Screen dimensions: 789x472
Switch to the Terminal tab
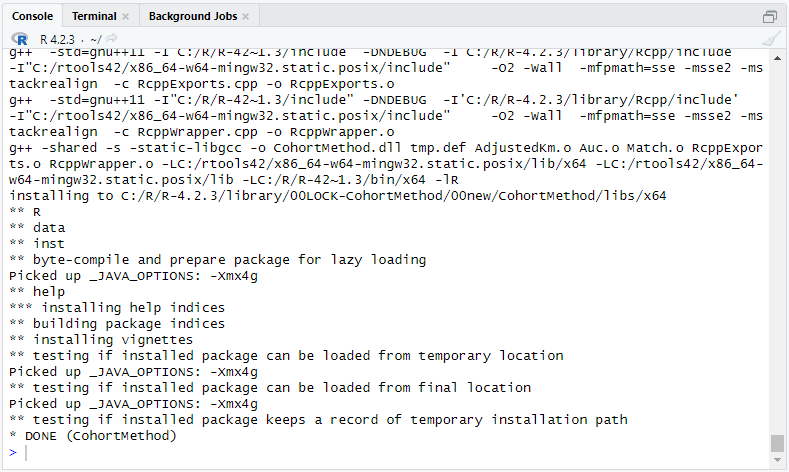click(94, 16)
